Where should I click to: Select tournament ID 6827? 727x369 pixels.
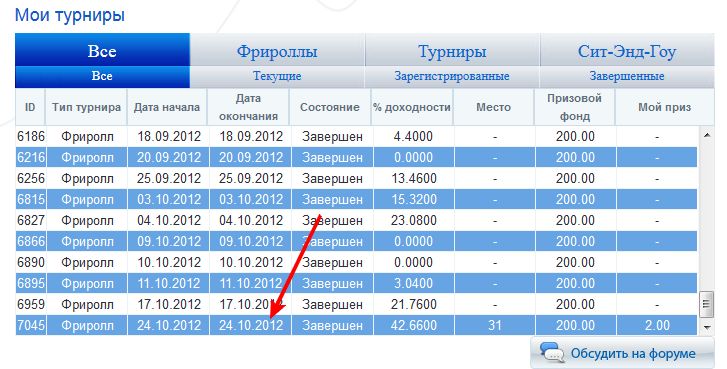31,220
